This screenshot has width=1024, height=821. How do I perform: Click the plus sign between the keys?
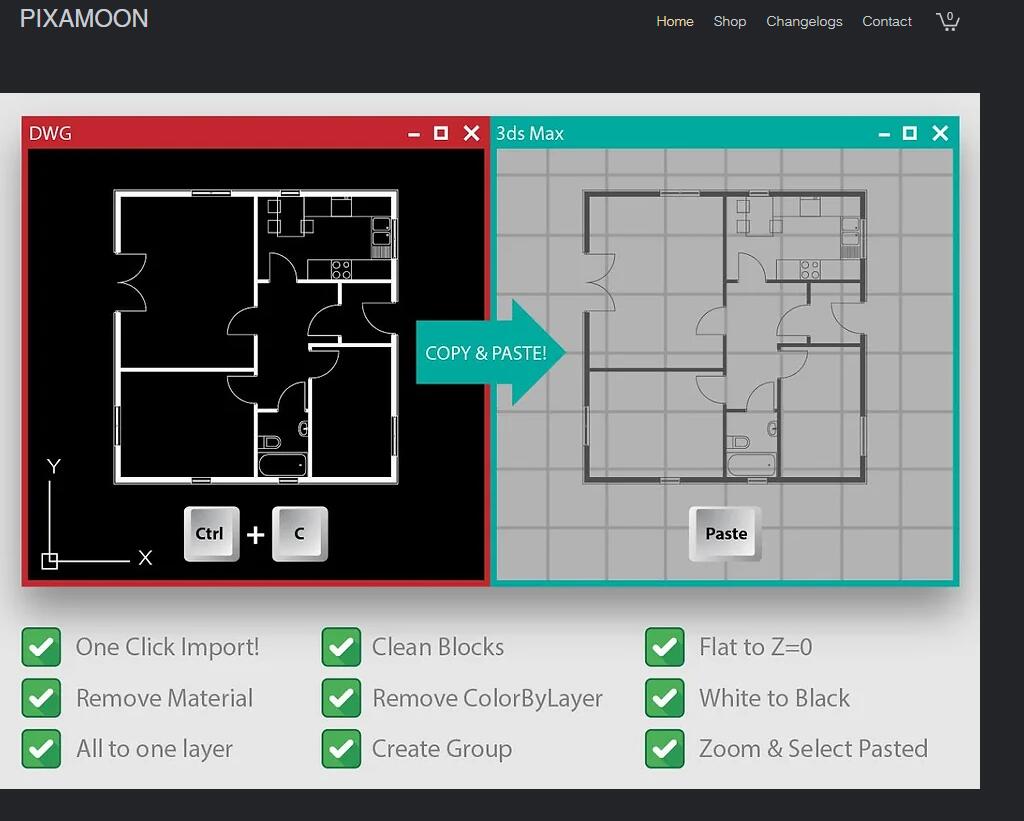click(255, 535)
